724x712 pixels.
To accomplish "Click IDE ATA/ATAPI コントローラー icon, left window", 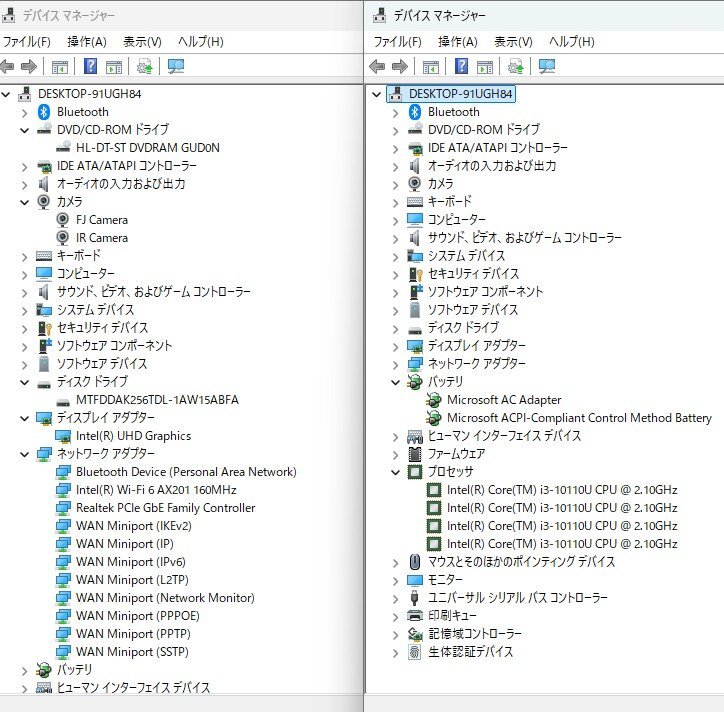I will [44, 166].
